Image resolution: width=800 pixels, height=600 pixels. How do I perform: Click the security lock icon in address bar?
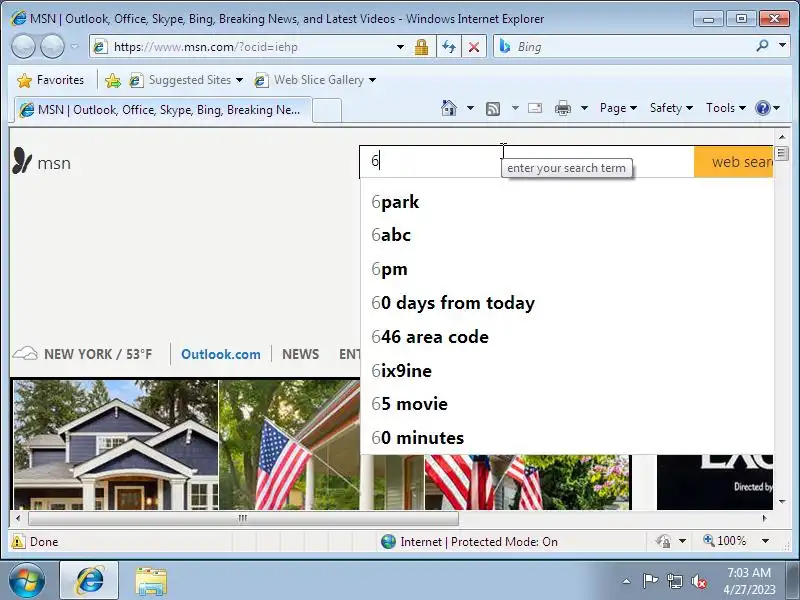pyautogui.click(x=421, y=47)
